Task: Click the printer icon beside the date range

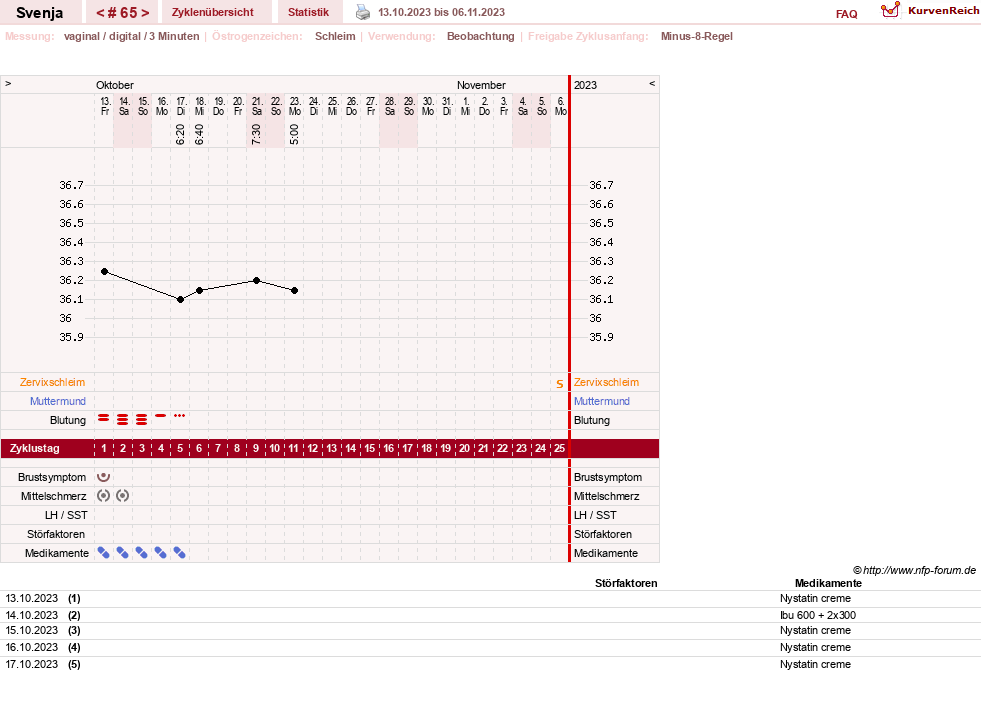Action: point(363,12)
